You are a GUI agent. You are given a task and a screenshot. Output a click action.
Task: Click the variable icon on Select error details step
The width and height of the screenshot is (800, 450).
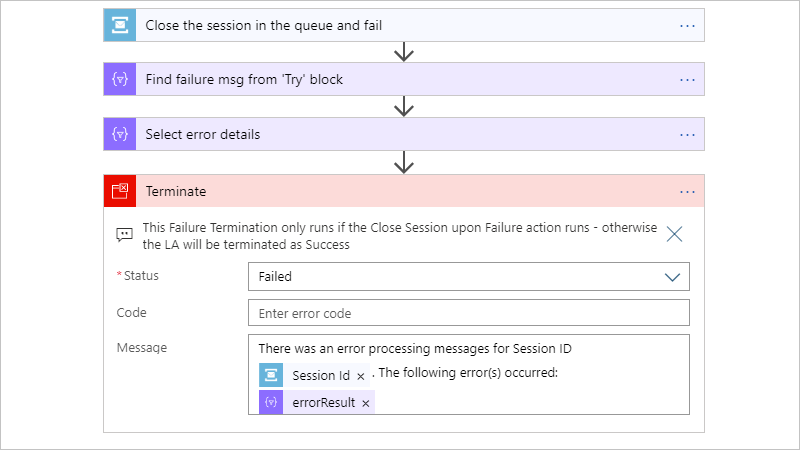tap(120, 134)
